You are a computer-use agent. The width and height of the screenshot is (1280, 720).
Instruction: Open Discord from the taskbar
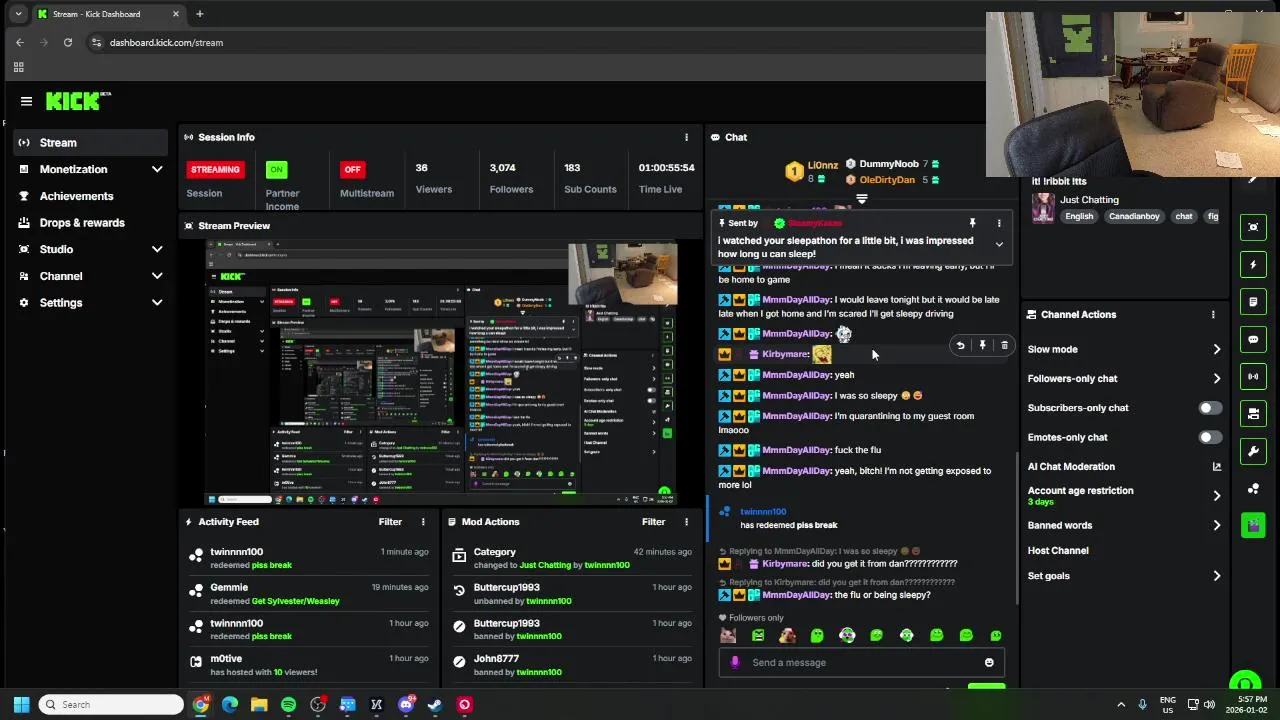tap(406, 705)
